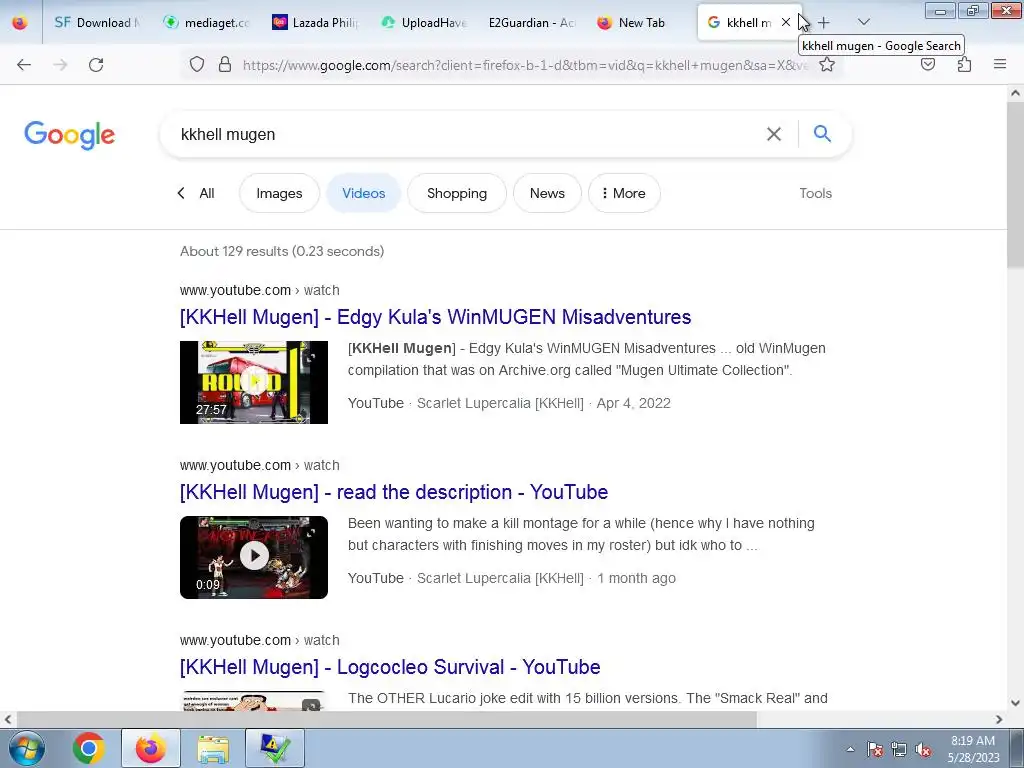Image resolution: width=1024 pixels, height=768 pixels.
Task: List all tabs with the chevron dropdown
Action: [863, 23]
